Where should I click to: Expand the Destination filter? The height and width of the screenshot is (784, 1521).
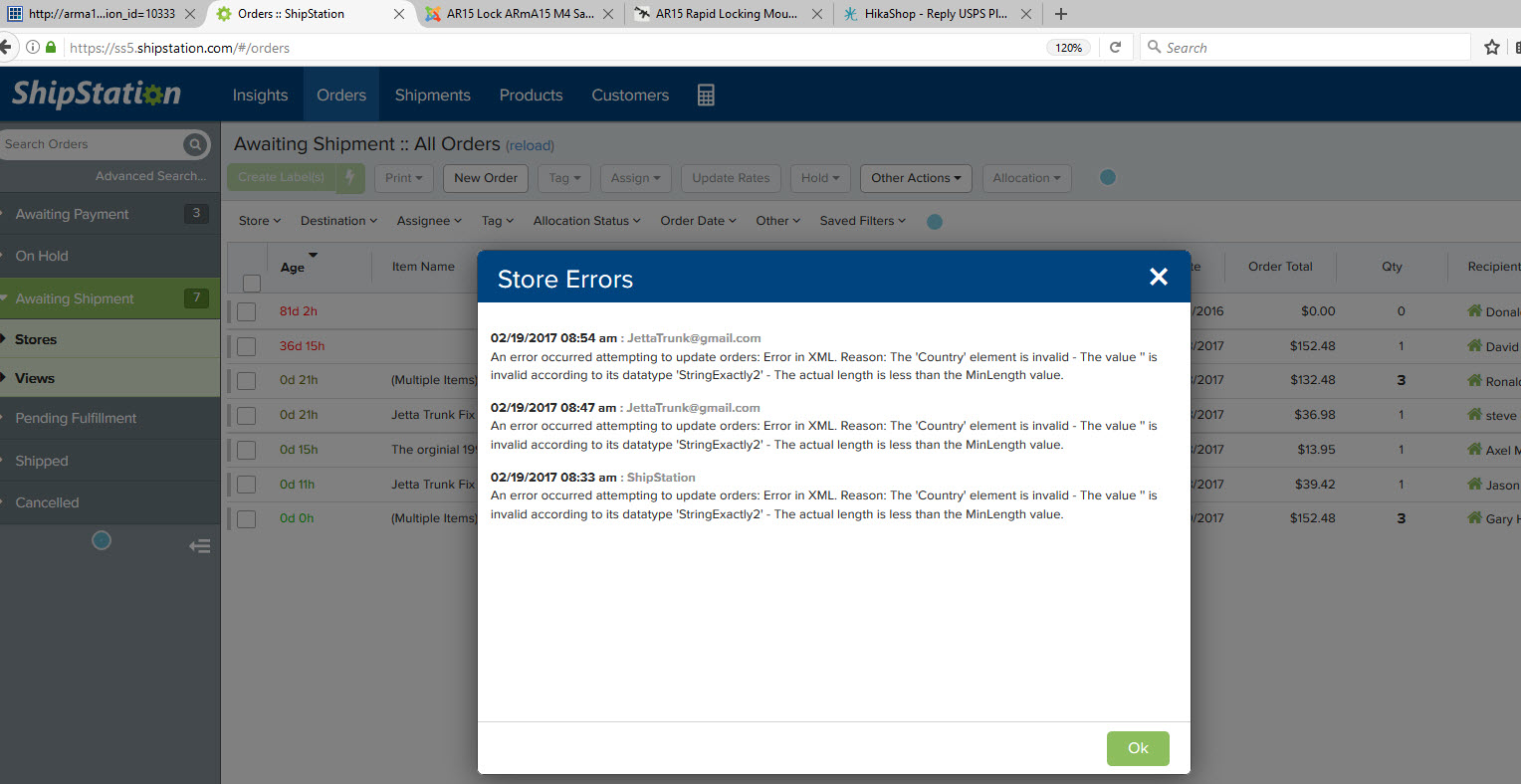coord(338,221)
